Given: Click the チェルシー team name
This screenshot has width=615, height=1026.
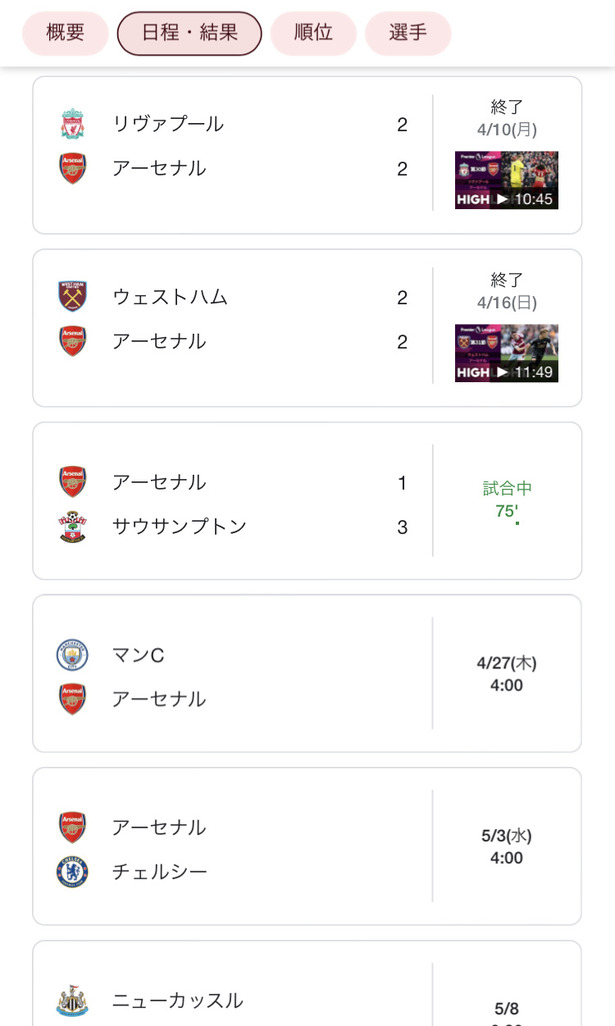Looking at the screenshot, I should coord(160,872).
